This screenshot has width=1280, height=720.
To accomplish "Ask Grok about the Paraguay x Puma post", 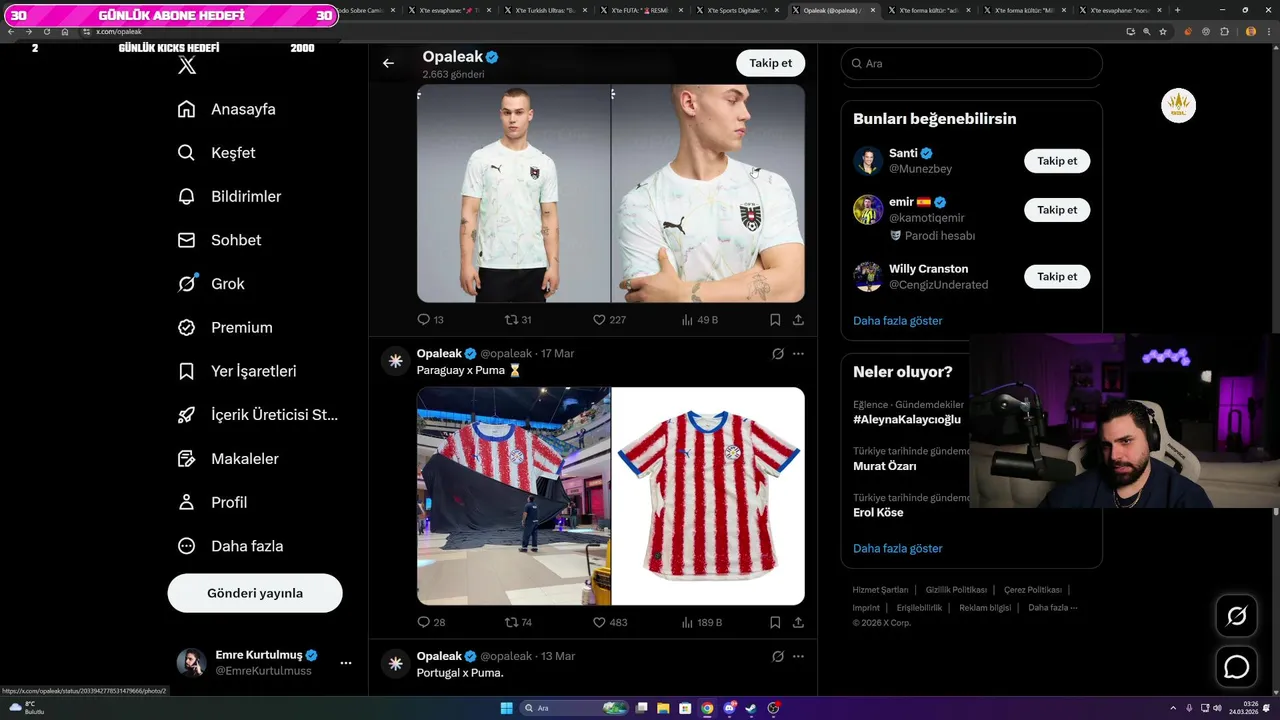I will tap(778, 354).
